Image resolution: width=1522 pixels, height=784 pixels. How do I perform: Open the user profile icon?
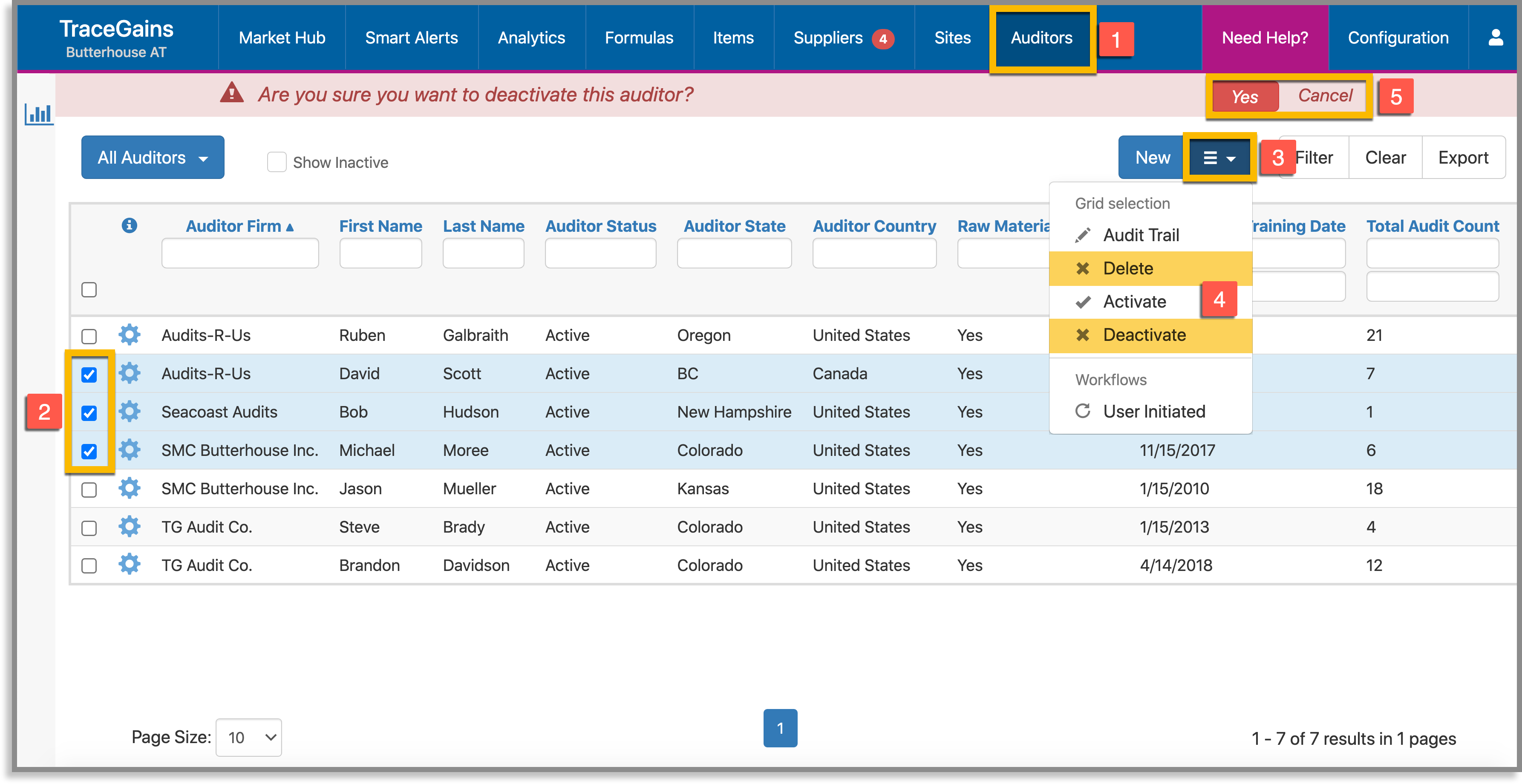point(1496,38)
